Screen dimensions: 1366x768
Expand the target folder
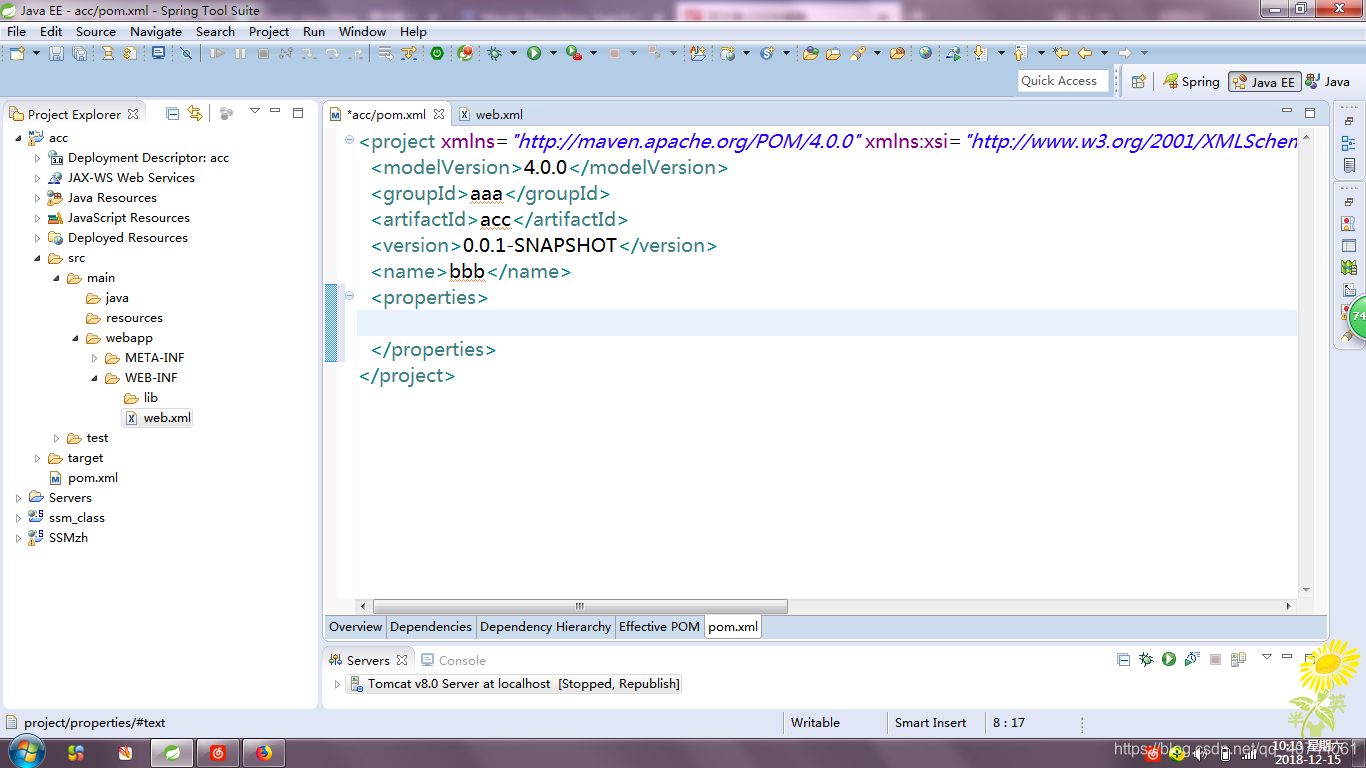pyautogui.click(x=38, y=458)
